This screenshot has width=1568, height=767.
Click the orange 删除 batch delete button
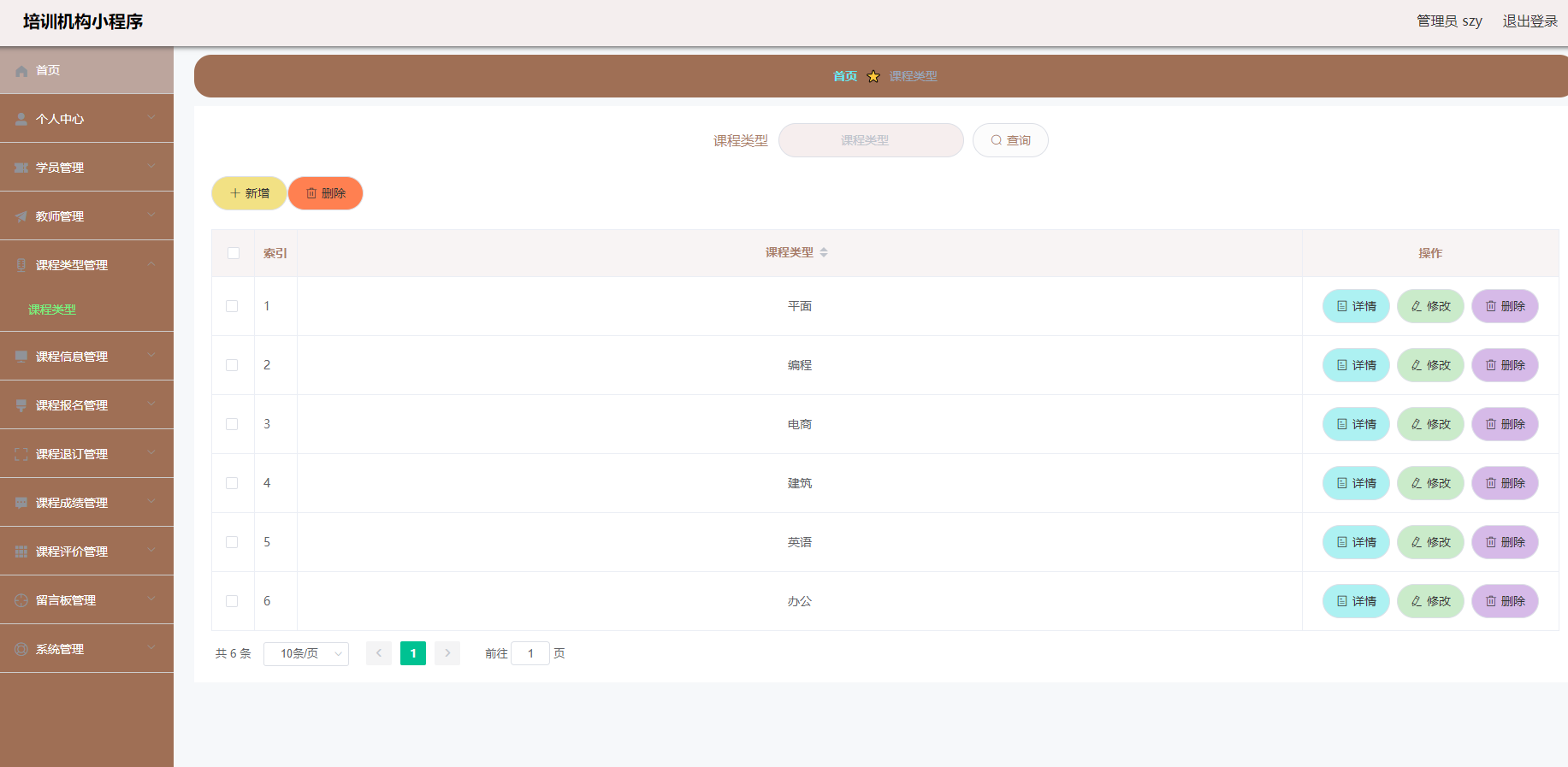pyautogui.click(x=325, y=193)
